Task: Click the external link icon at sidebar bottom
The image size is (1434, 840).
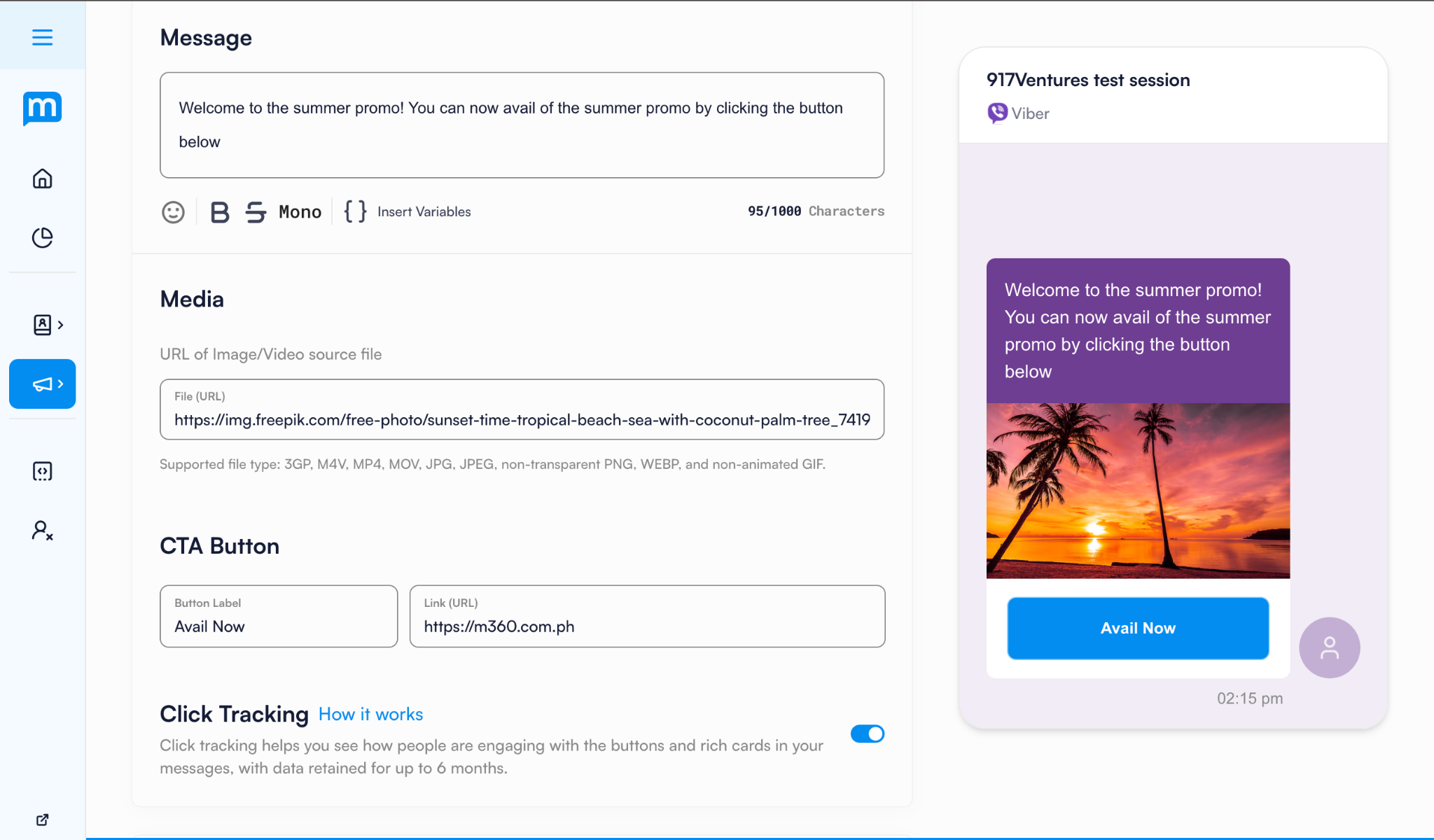Action: click(x=42, y=820)
